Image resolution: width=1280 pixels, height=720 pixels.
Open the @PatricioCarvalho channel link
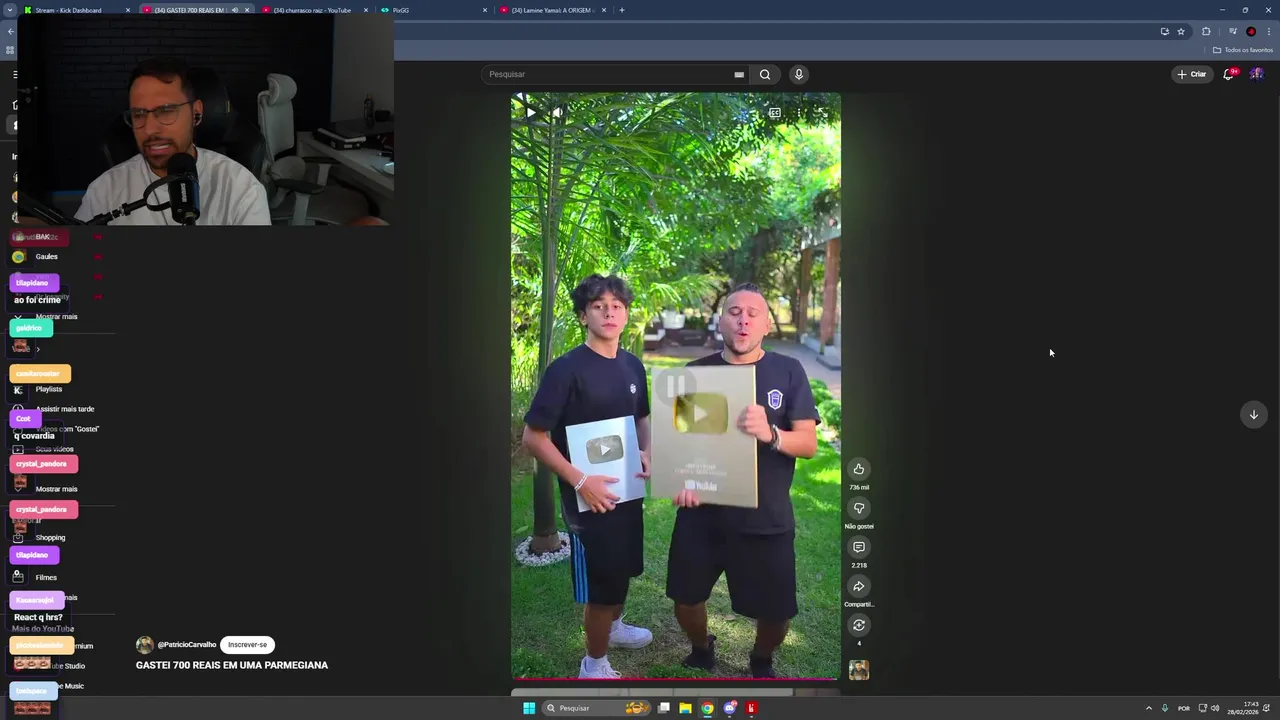[187, 645]
